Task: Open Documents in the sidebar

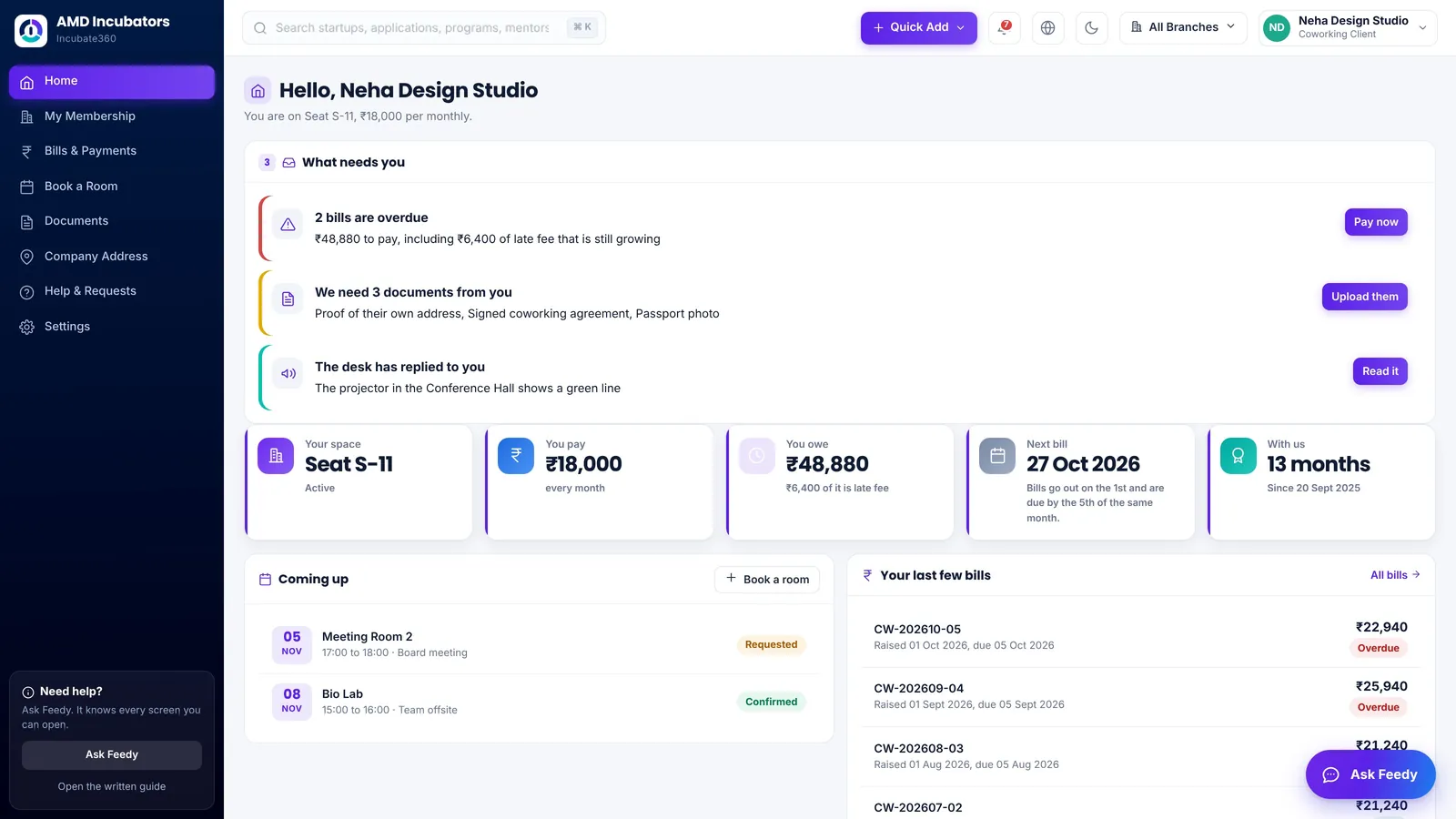Action: [112, 221]
